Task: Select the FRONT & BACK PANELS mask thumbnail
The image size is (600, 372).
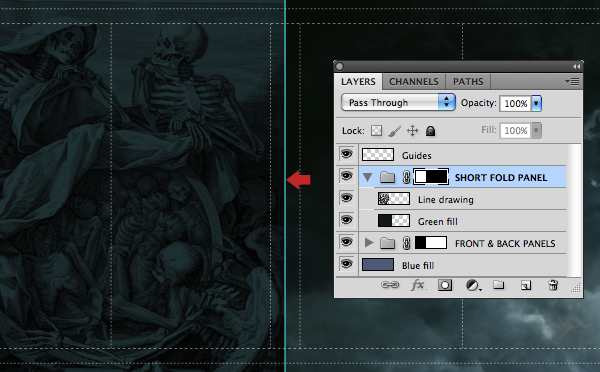Action: click(431, 243)
